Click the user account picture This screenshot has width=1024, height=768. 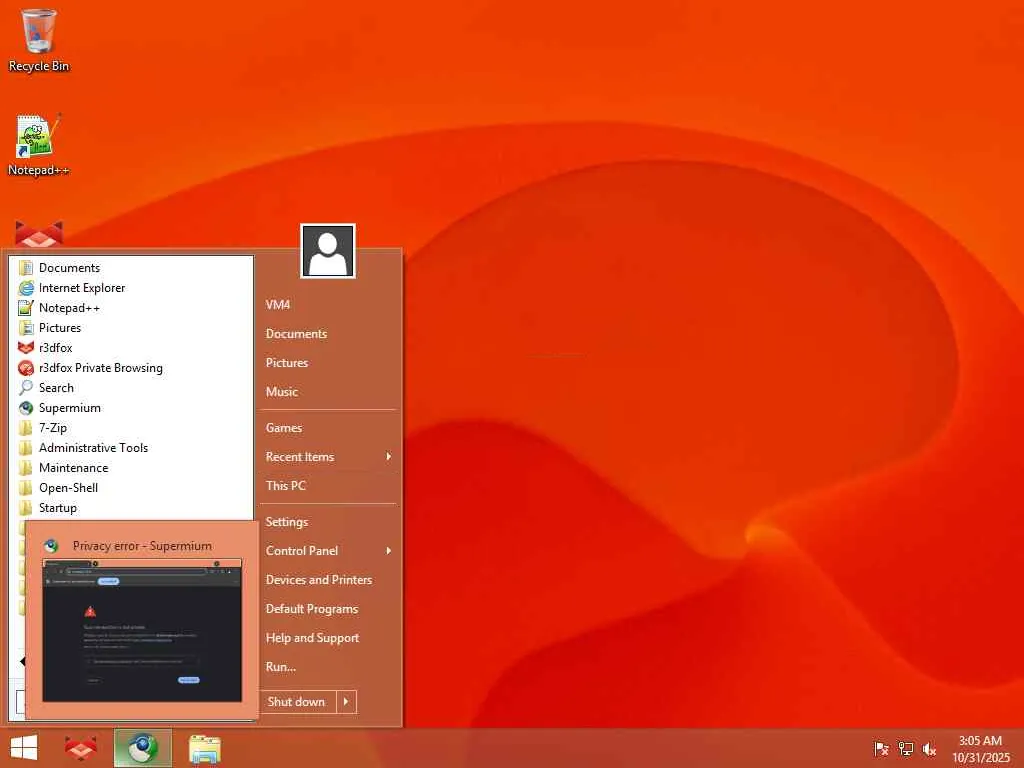(328, 251)
